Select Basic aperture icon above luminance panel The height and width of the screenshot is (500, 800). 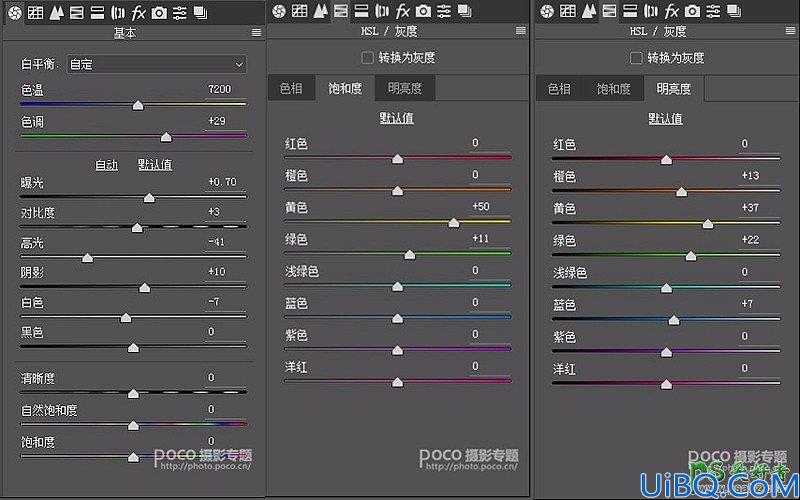click(x=547, y=11)
